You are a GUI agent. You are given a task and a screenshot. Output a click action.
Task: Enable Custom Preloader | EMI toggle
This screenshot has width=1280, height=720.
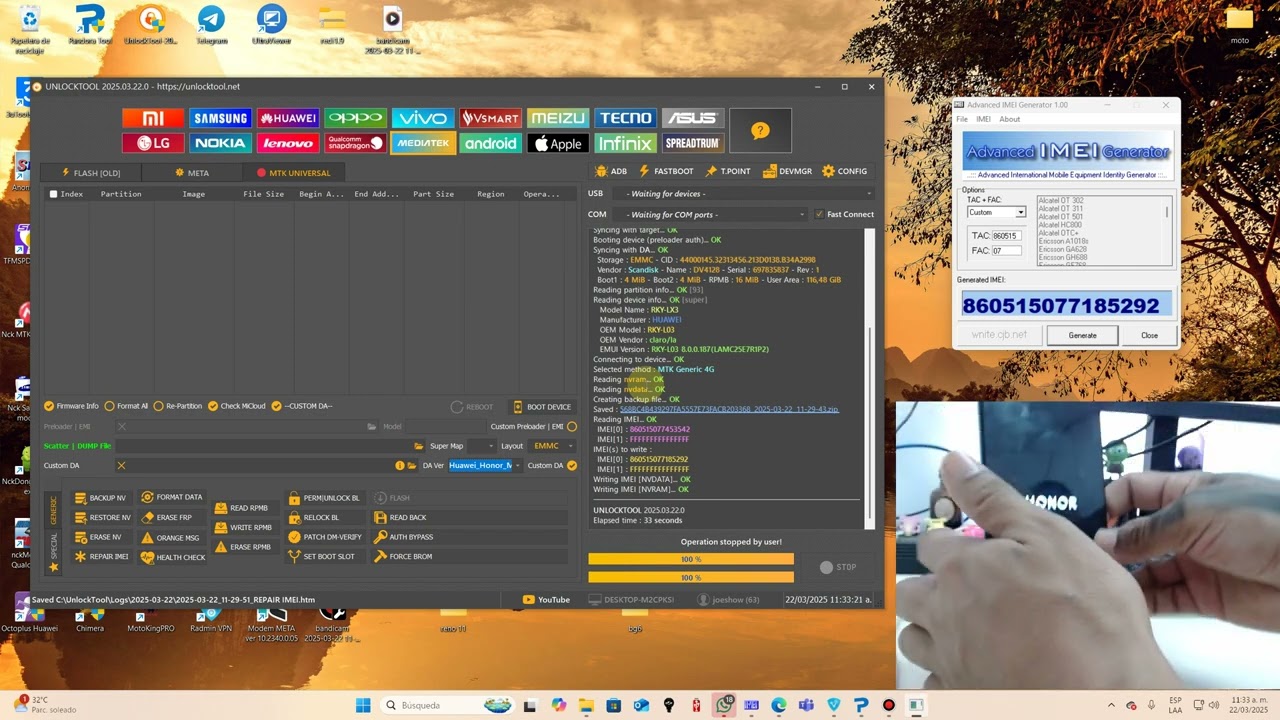click(572, 427)
